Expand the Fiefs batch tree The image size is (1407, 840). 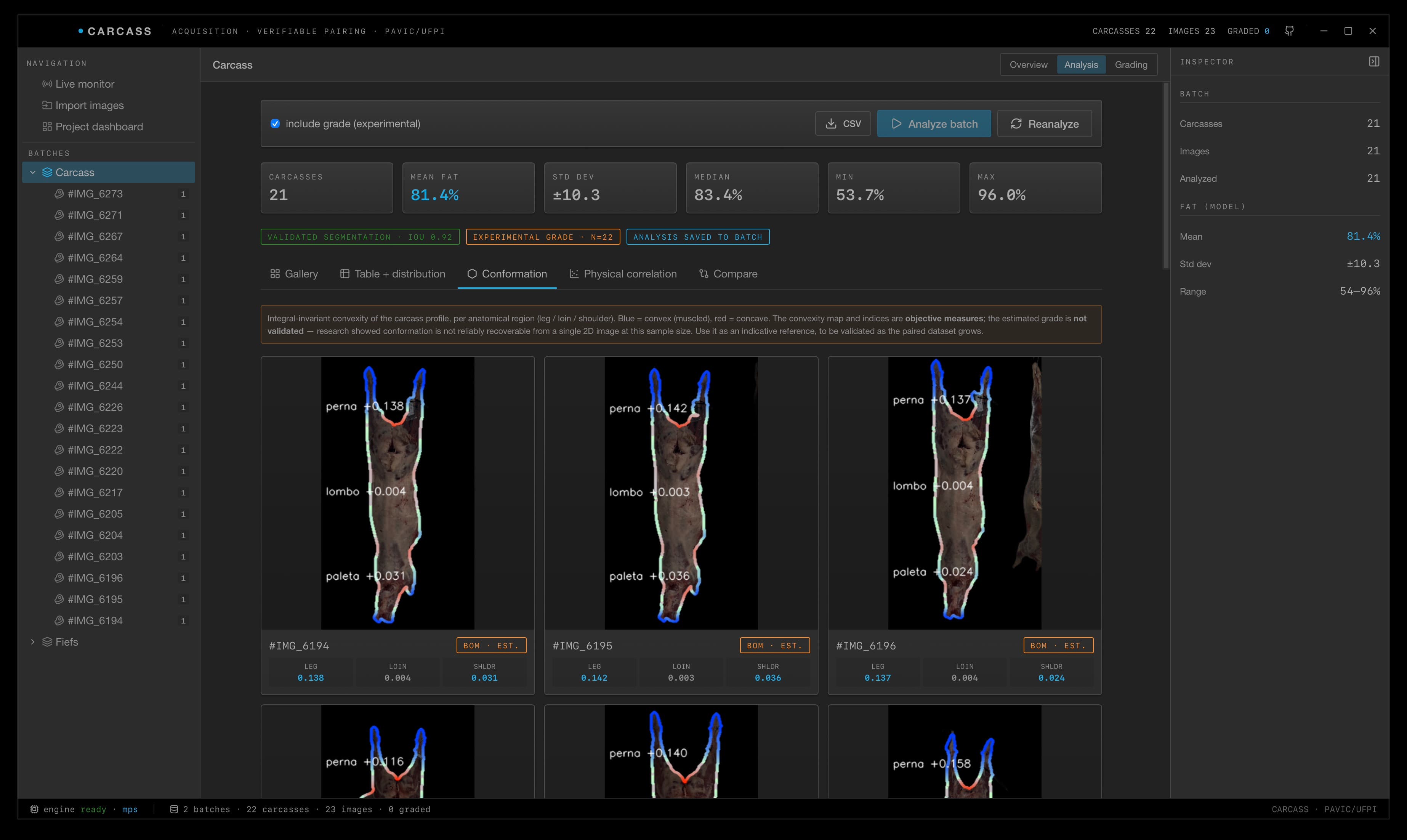pos(33,642)
